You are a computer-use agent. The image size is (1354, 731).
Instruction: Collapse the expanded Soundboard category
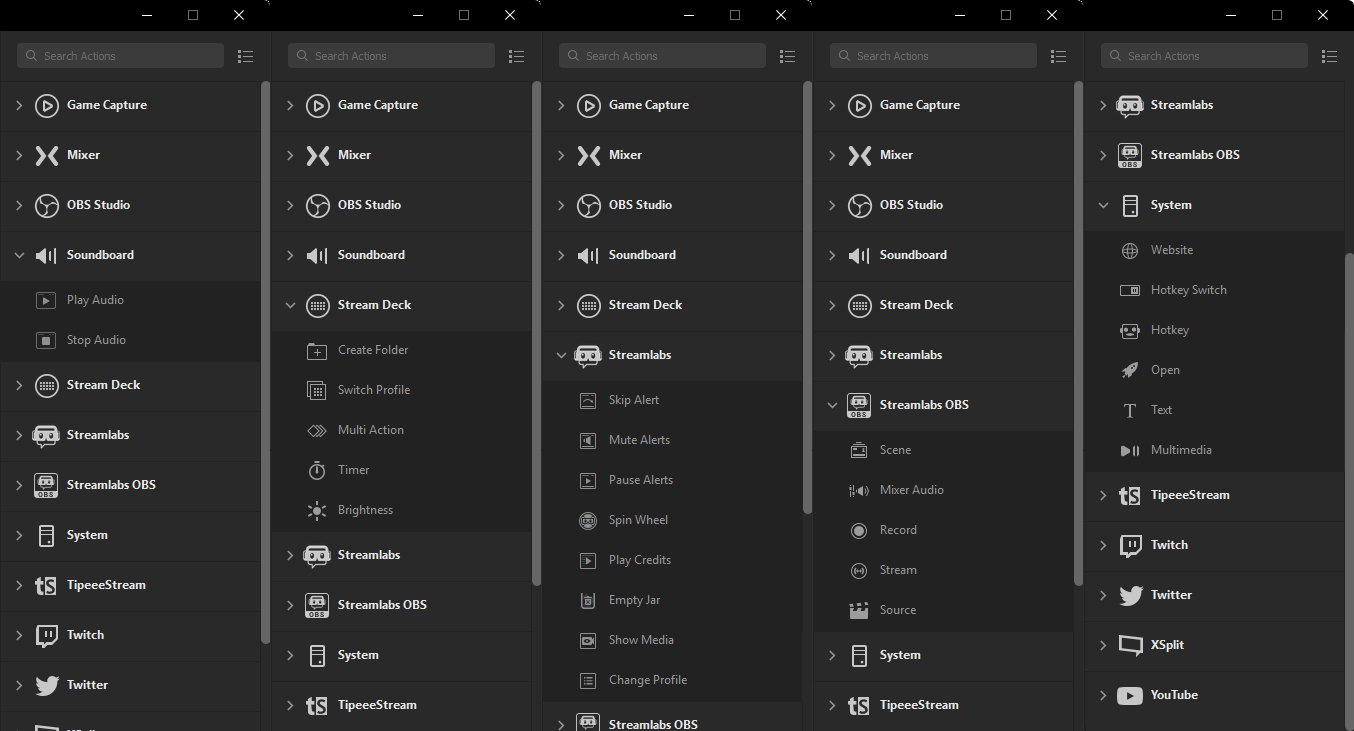19,255
